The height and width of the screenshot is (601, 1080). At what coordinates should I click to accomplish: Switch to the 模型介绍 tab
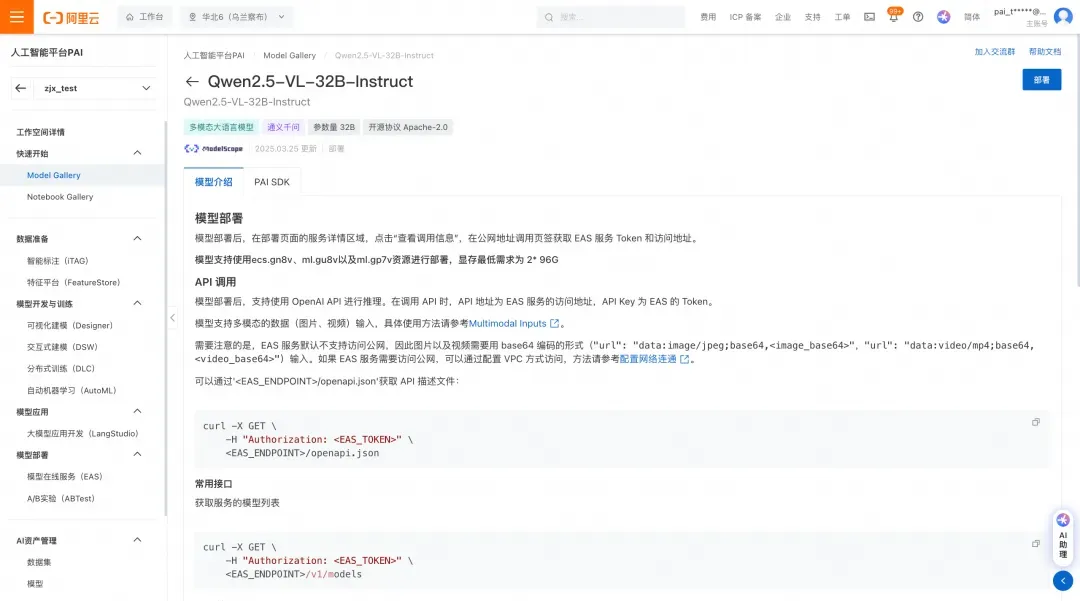point(214,182)
